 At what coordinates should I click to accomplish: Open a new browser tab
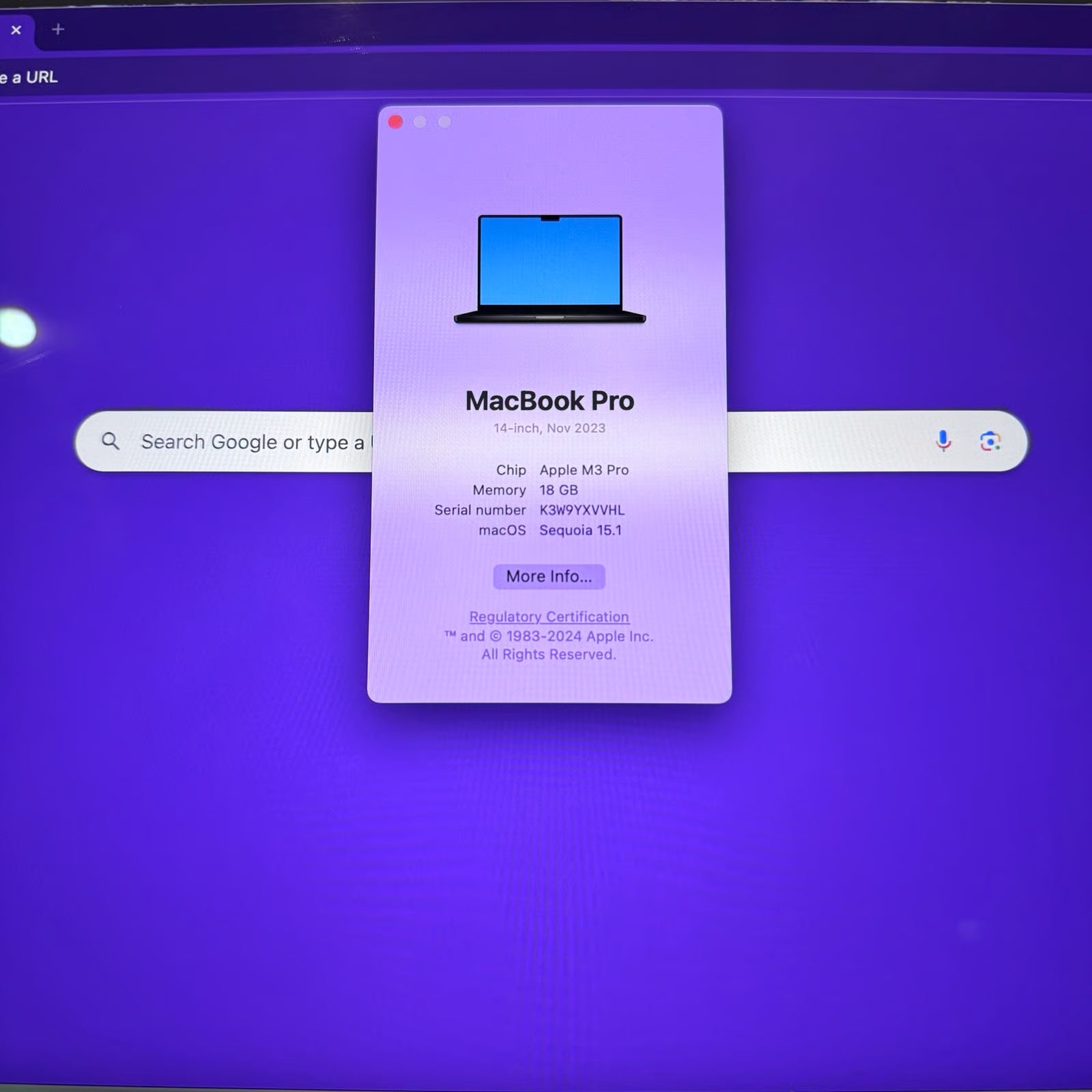click(x=58, y=28)
